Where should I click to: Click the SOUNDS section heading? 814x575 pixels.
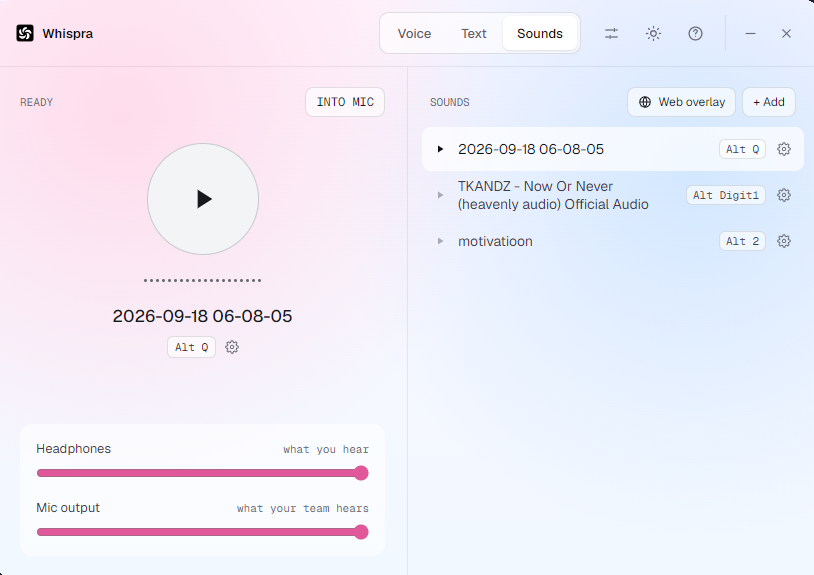click(450, 102)
